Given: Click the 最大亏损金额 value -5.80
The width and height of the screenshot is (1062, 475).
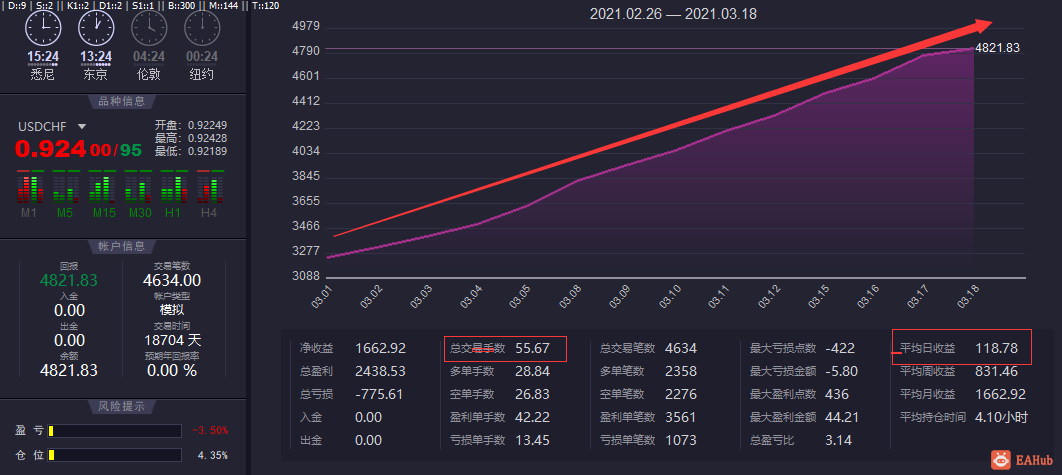Looking at the screenshot, I should click(x=842, y=371).
